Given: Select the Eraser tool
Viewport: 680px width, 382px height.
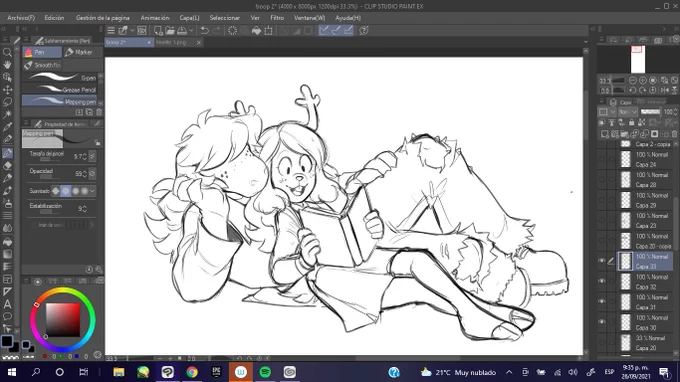Looking at the screenshot, I should click(x=7, y=166).
